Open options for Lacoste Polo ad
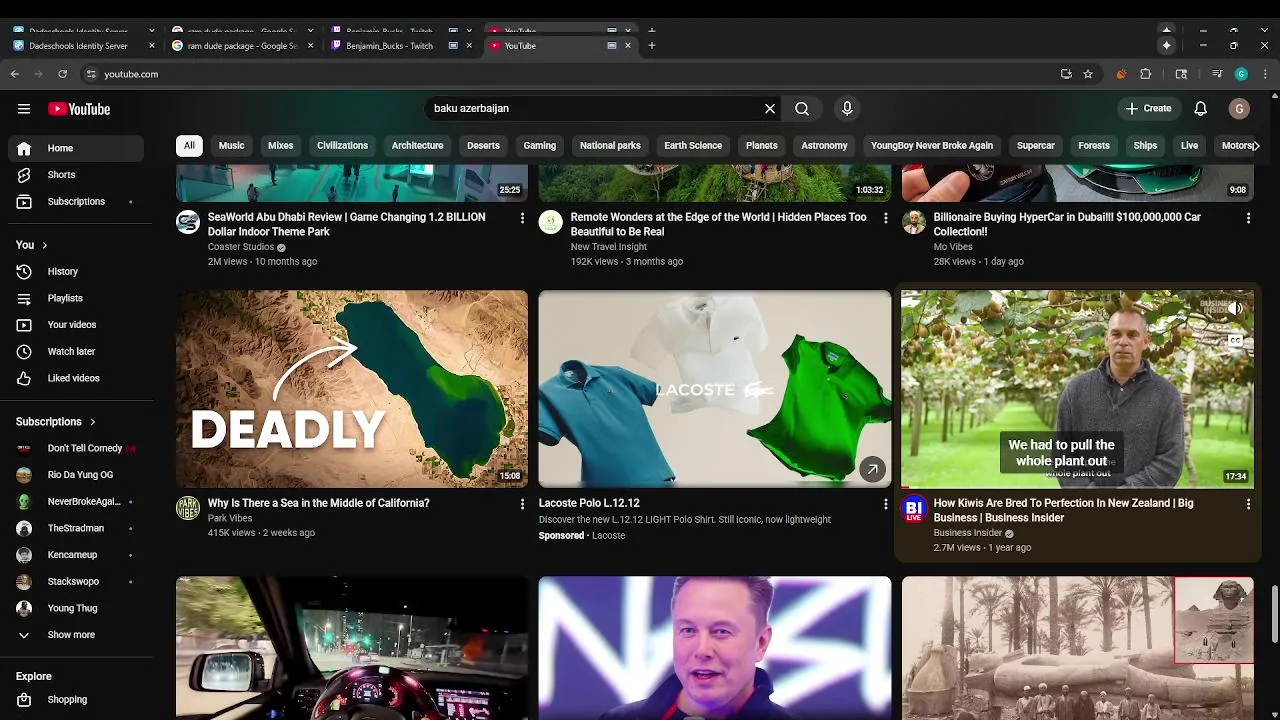Viewport: 1280px width, 720px height. pyautogui.click(x=885, y=504)
